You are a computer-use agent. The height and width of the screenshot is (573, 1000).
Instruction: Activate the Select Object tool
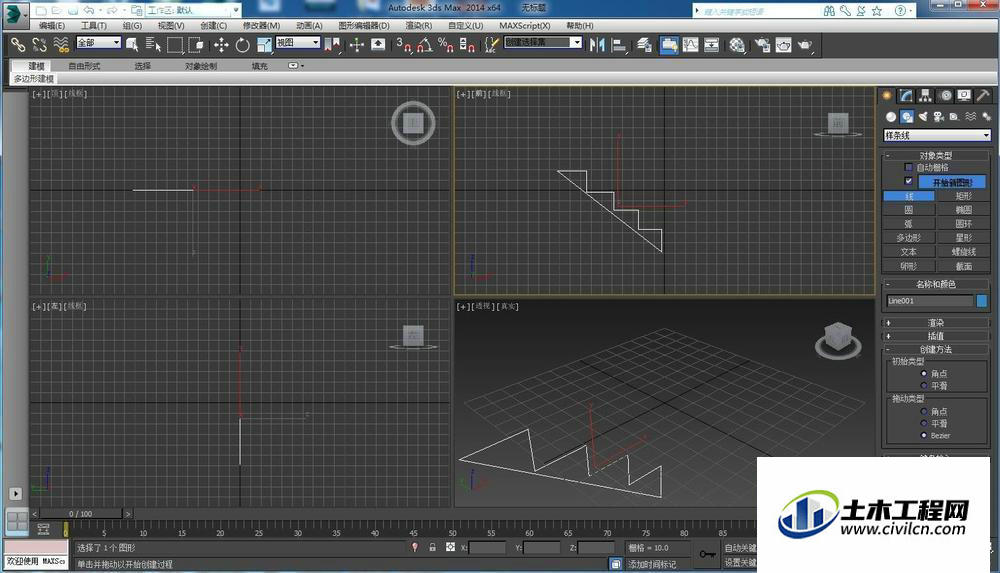coord(132,45)
